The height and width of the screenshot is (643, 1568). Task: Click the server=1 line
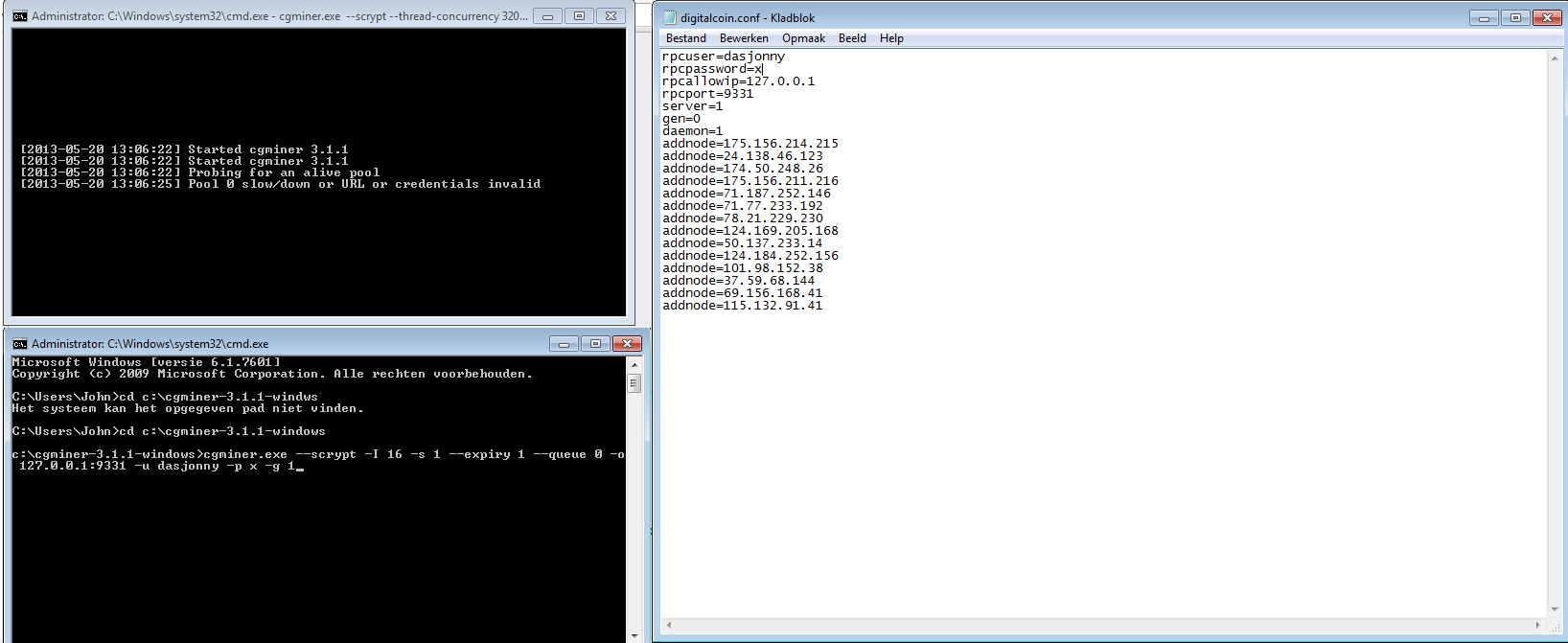click(693, 106)
